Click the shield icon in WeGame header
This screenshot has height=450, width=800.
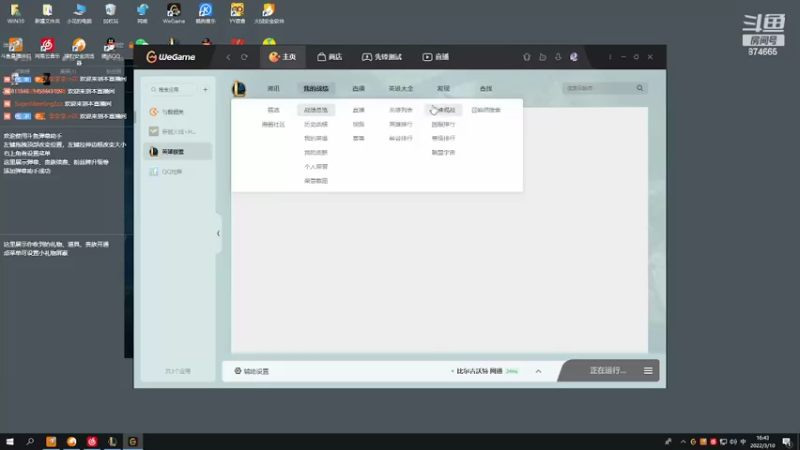coord(527,57)
